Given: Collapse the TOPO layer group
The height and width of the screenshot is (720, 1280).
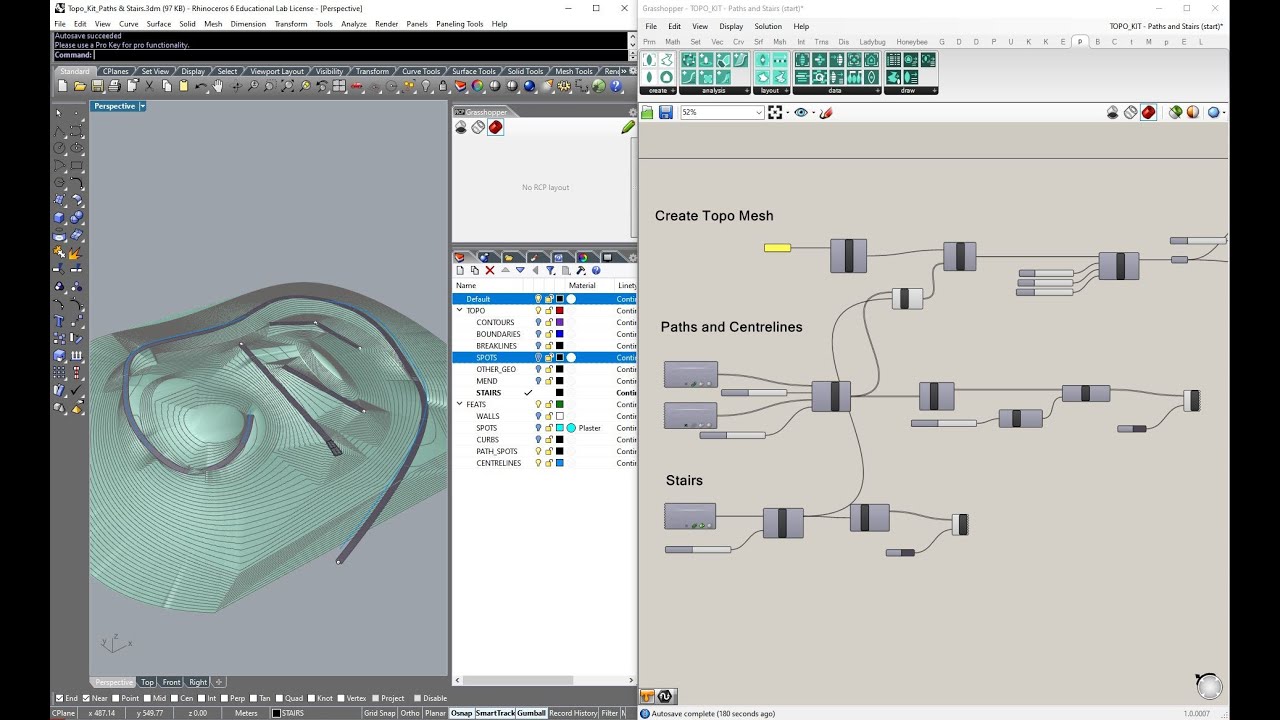Looking at the screenshot, I should (x=460, y=310).
